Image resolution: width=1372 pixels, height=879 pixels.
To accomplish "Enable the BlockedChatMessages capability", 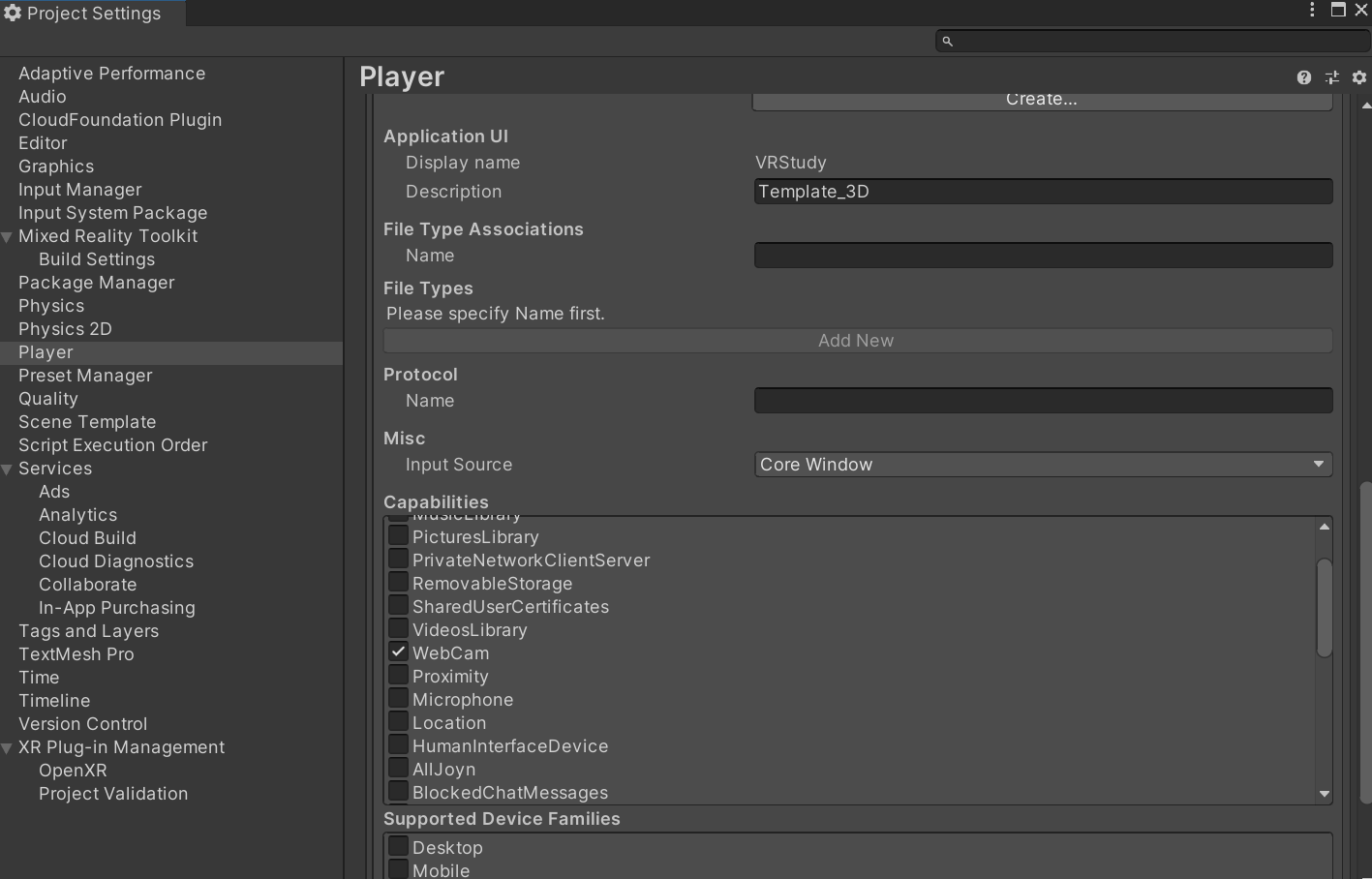I will click(x=398, y=792).
